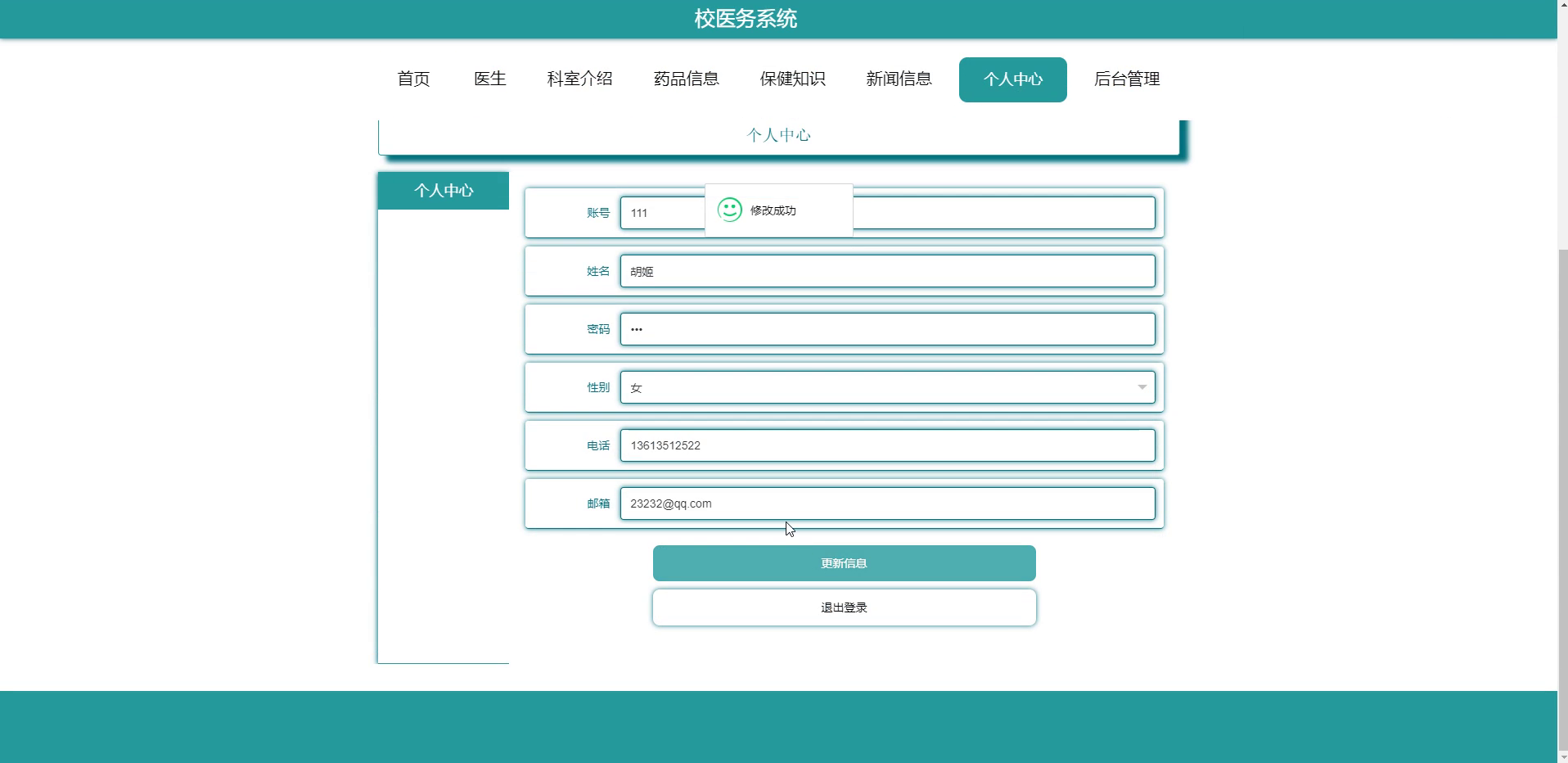Switch to 新闻信息 in the navigation
Image resolution: width=1568 pixels, height=763 pixels.
click(x=899, y=79)
